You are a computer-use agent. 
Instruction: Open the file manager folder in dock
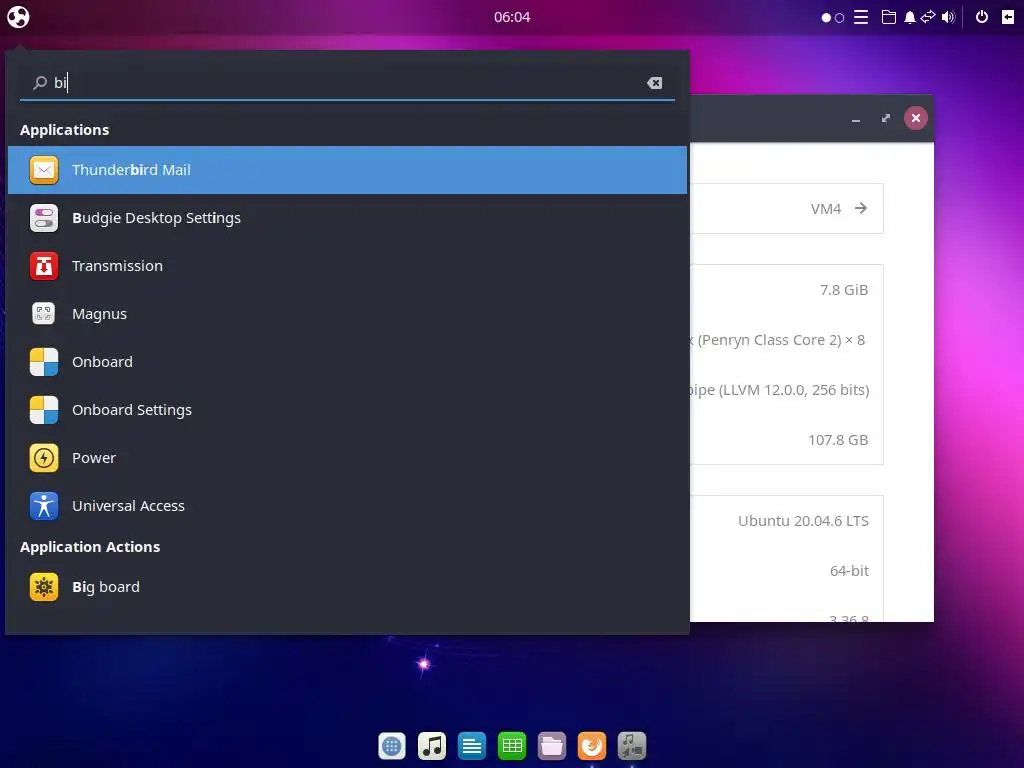[552, 746]
